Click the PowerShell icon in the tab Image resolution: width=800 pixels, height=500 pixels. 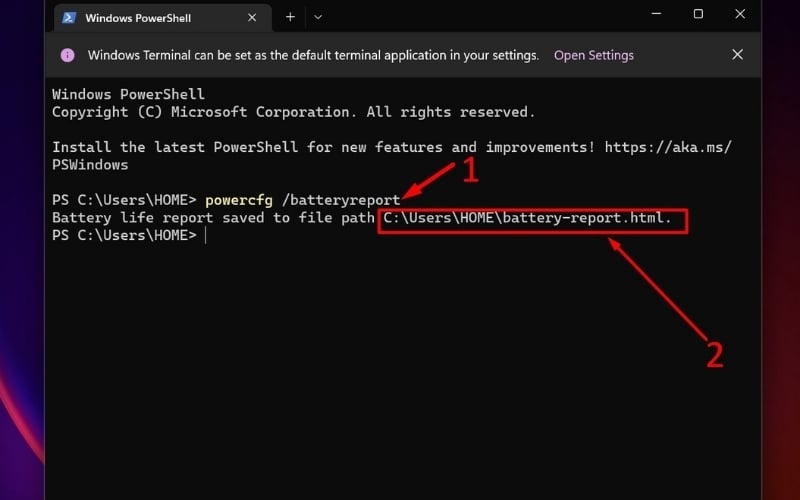(x=68, y=17)
